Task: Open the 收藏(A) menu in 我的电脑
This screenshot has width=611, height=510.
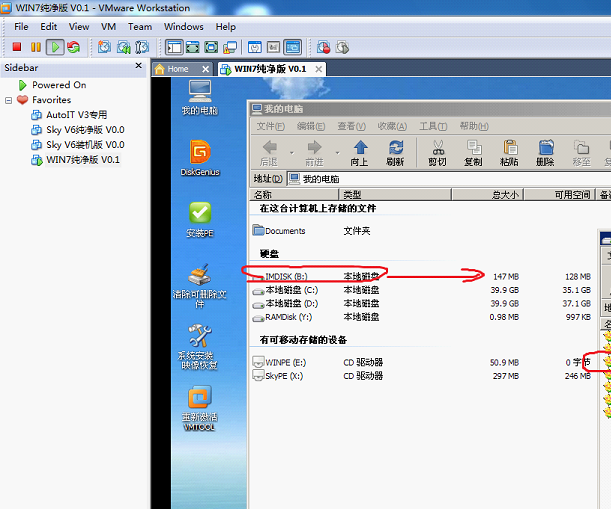Action: (x=392, y=126)
